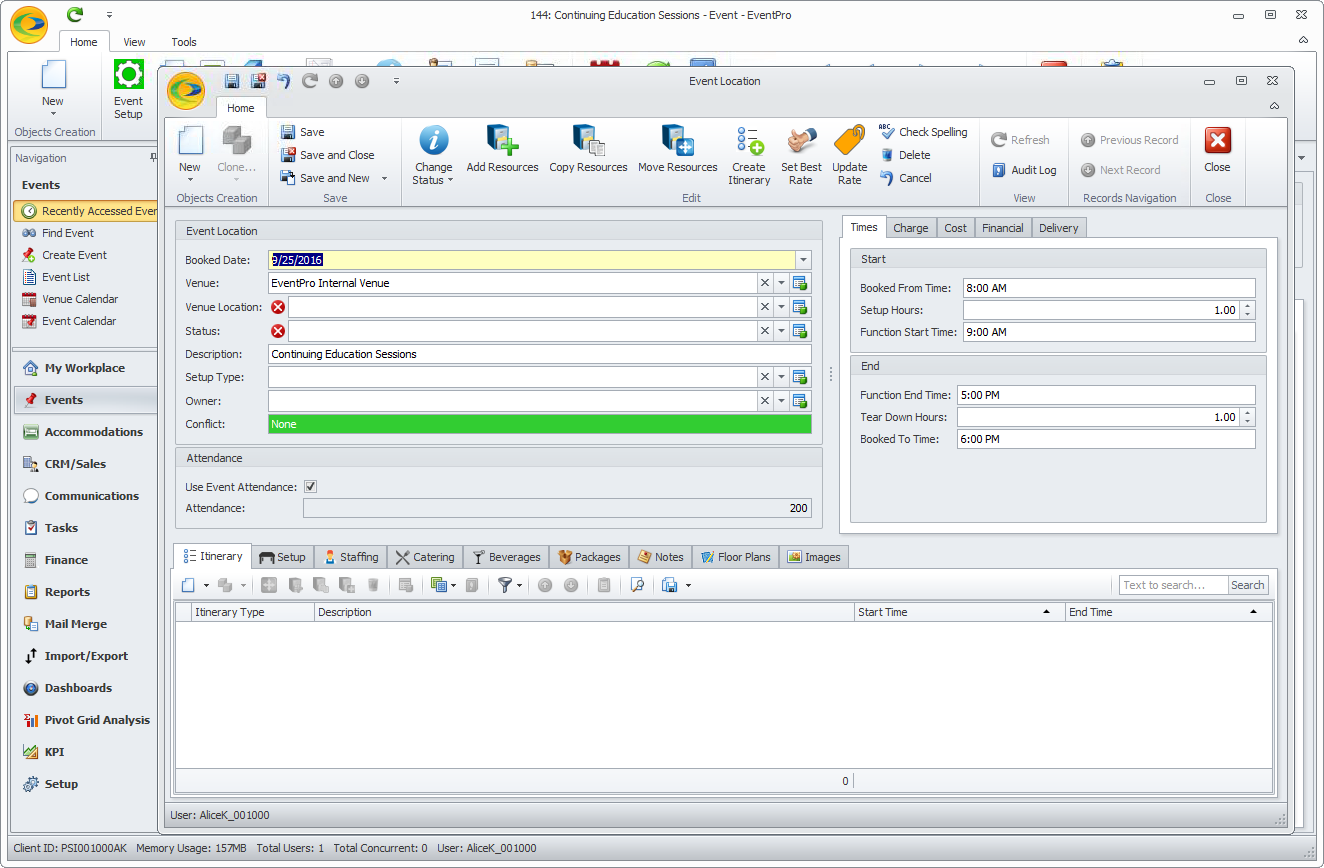Screen dimensions: 1324x868
Task: Open the Catering tab
Action: pos(424,557)
